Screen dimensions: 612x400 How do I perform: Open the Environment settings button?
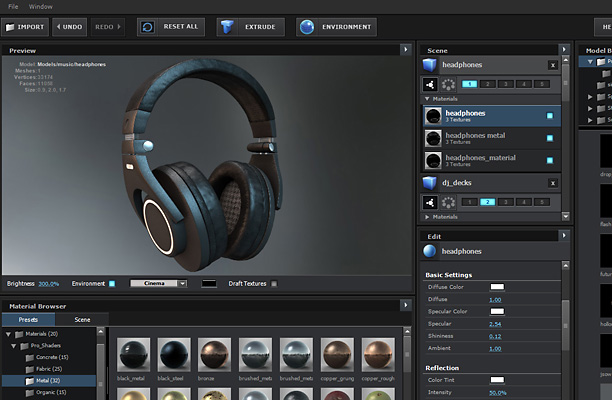[x=335, y=27]
